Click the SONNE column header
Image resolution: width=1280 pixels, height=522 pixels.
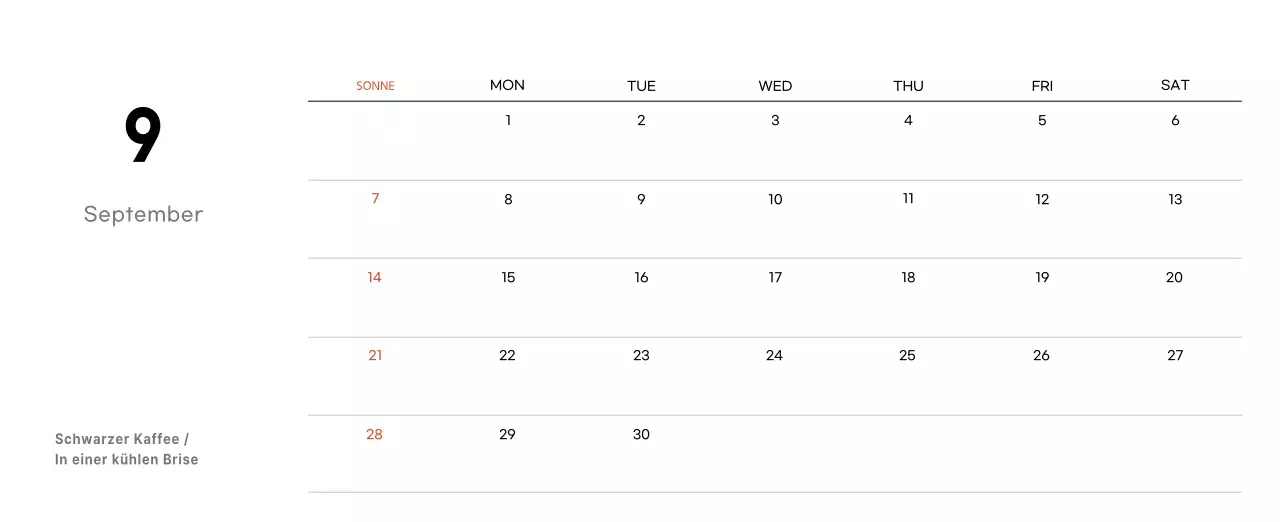[x=375, y=86]
